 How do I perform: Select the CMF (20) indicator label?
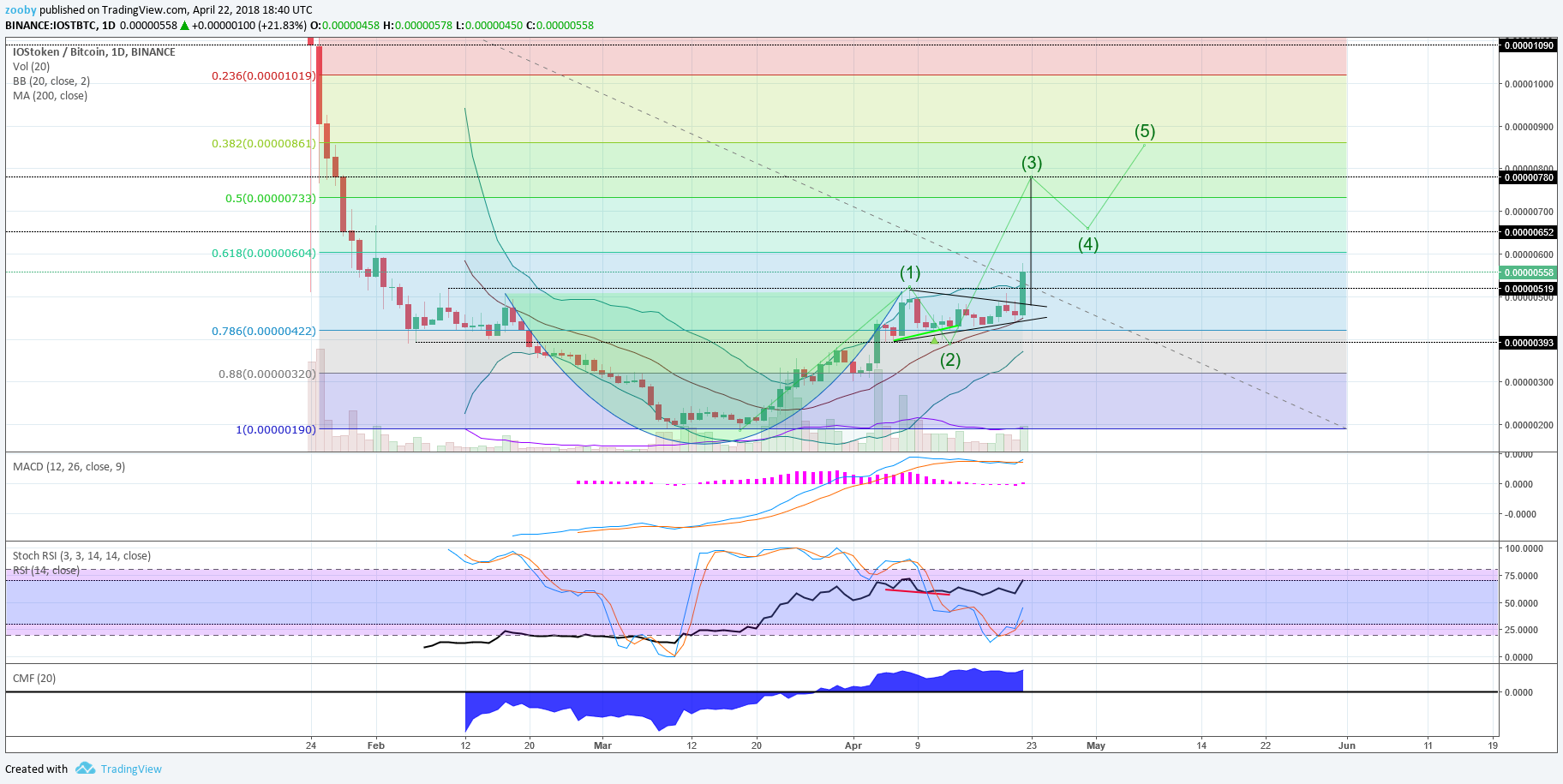[x=34, y=679]
